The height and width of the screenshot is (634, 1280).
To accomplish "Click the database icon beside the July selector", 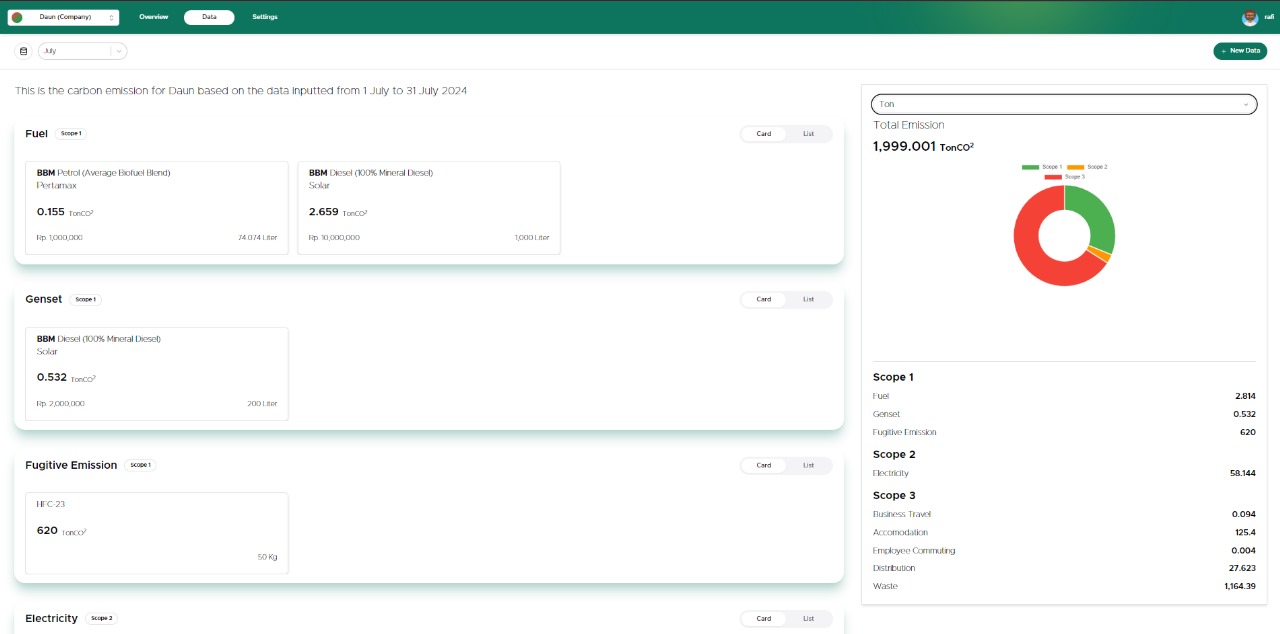I will click(24, 51).
